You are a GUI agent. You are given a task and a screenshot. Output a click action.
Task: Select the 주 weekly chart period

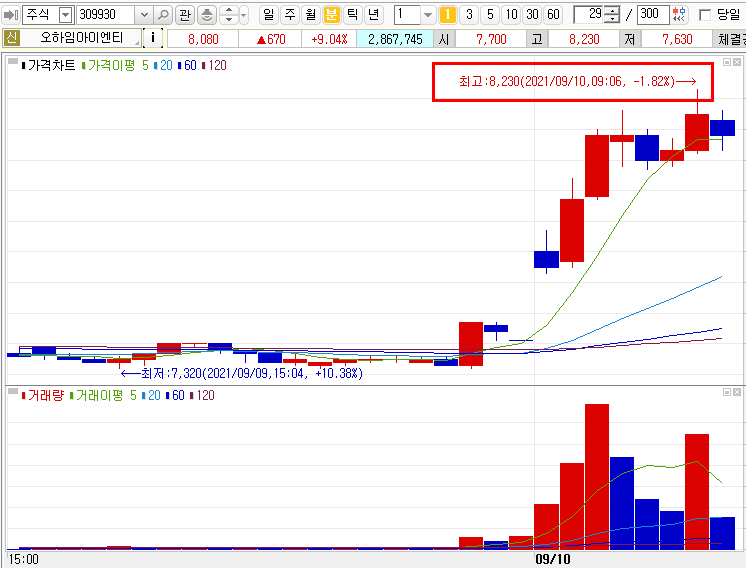pyautogui.click(x=290, y=14)
